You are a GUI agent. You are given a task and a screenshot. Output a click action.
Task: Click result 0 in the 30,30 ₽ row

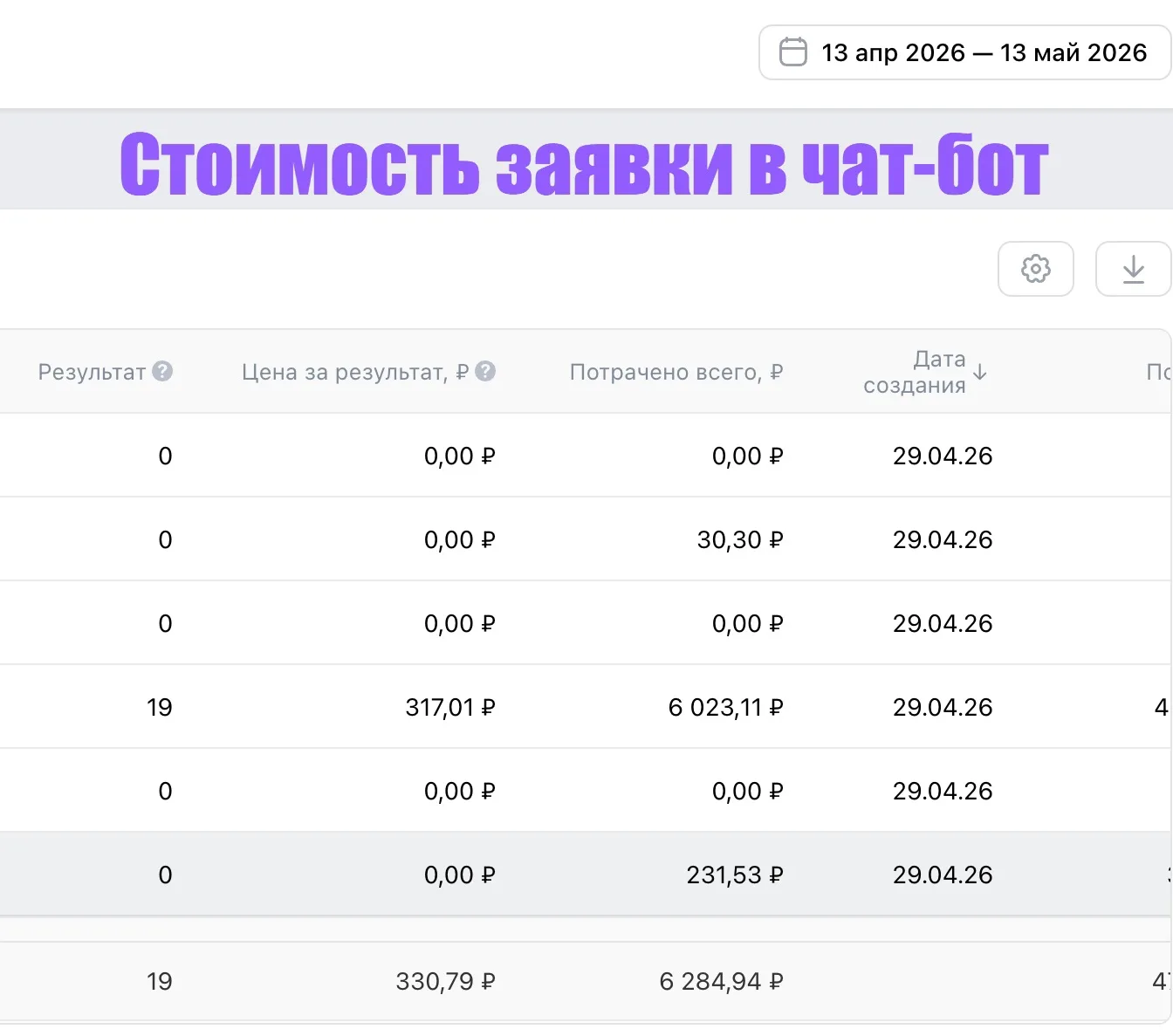point(165,539)
